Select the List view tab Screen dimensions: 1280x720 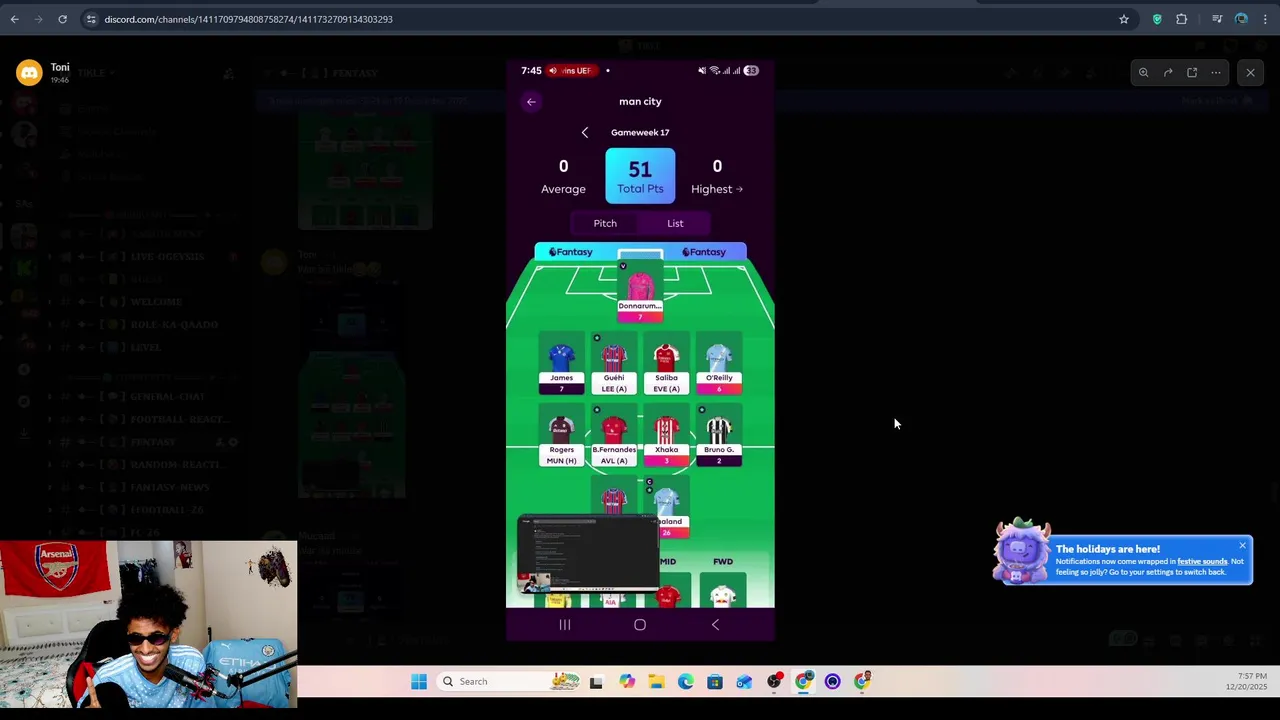[675, 223]
